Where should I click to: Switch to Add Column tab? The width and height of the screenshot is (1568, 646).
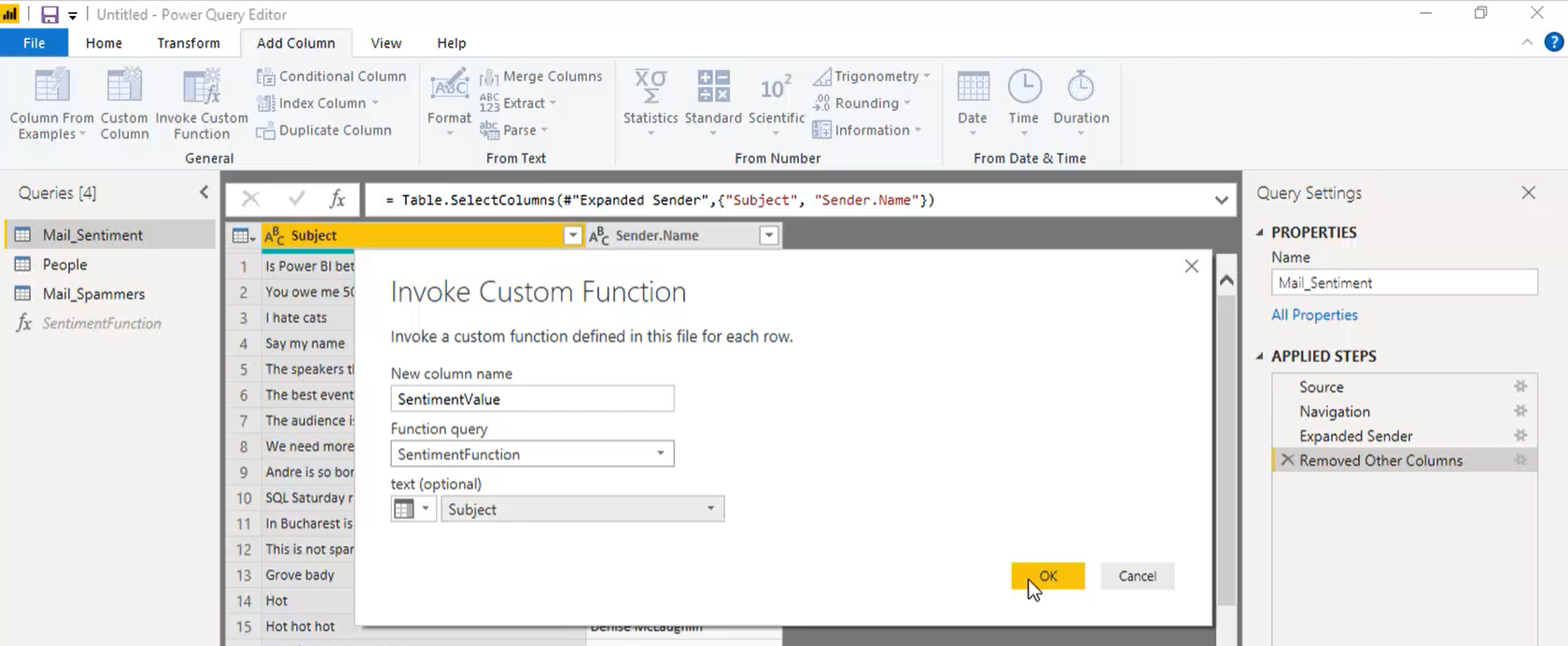tap(296, 43)
